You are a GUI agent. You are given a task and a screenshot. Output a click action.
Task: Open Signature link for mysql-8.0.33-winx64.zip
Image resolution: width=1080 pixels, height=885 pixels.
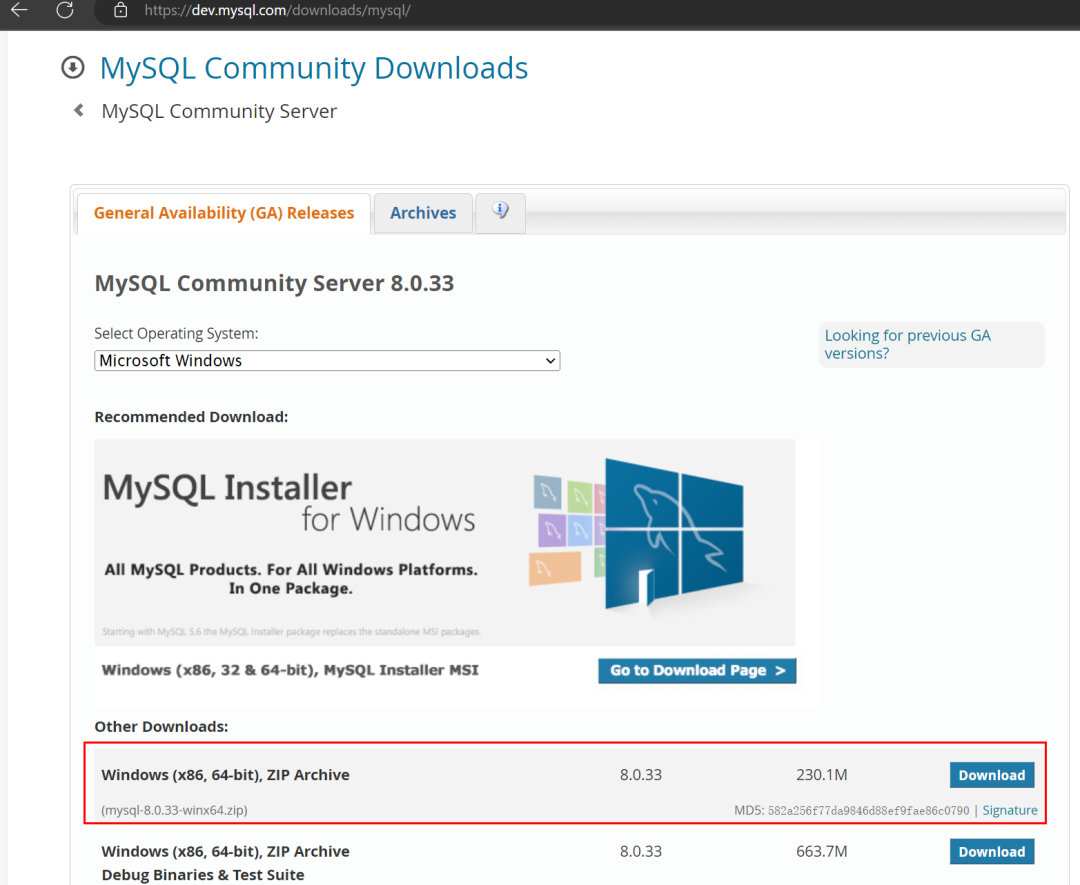pos(1010,810)
